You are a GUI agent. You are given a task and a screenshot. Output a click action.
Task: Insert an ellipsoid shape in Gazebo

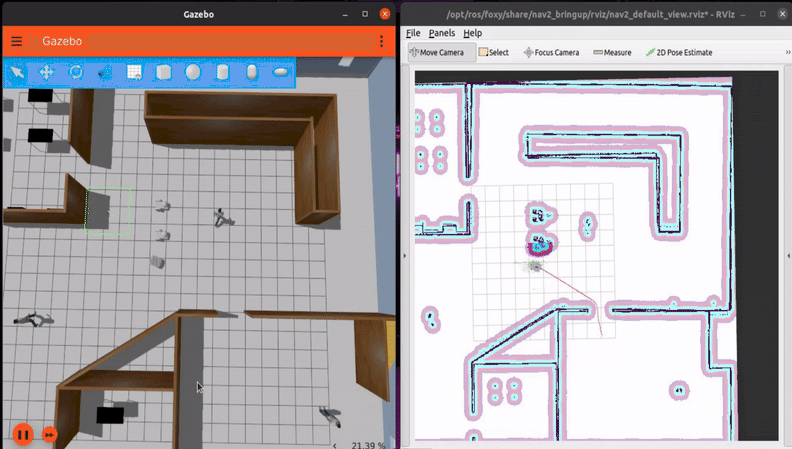281,72
